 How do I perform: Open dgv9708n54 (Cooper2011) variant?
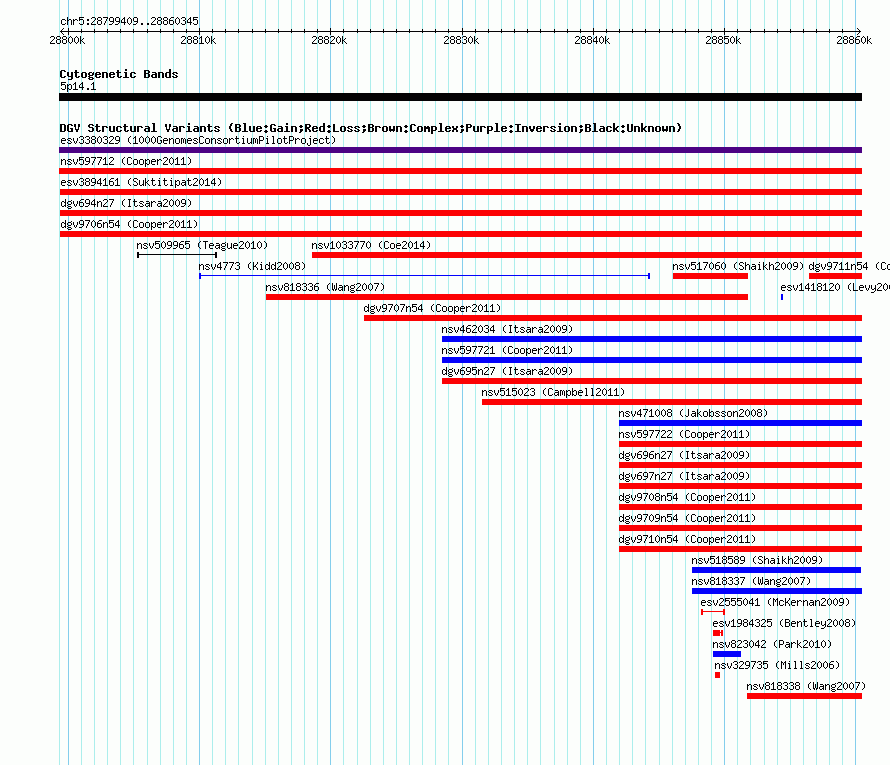click(x=740, y=507)
